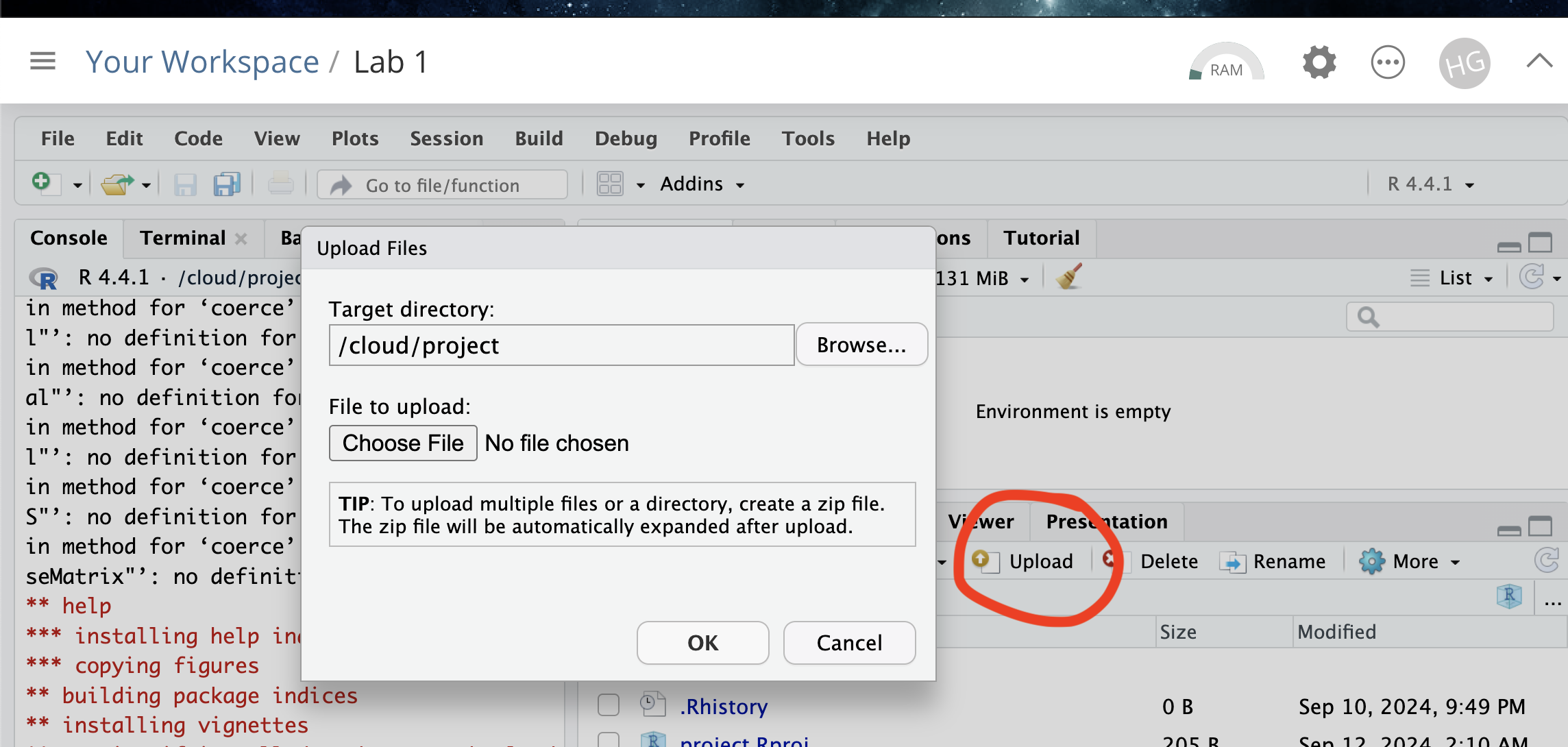Expand the More options dropdown
This screenshot has width=1568, height=747.
(1410, 562)
